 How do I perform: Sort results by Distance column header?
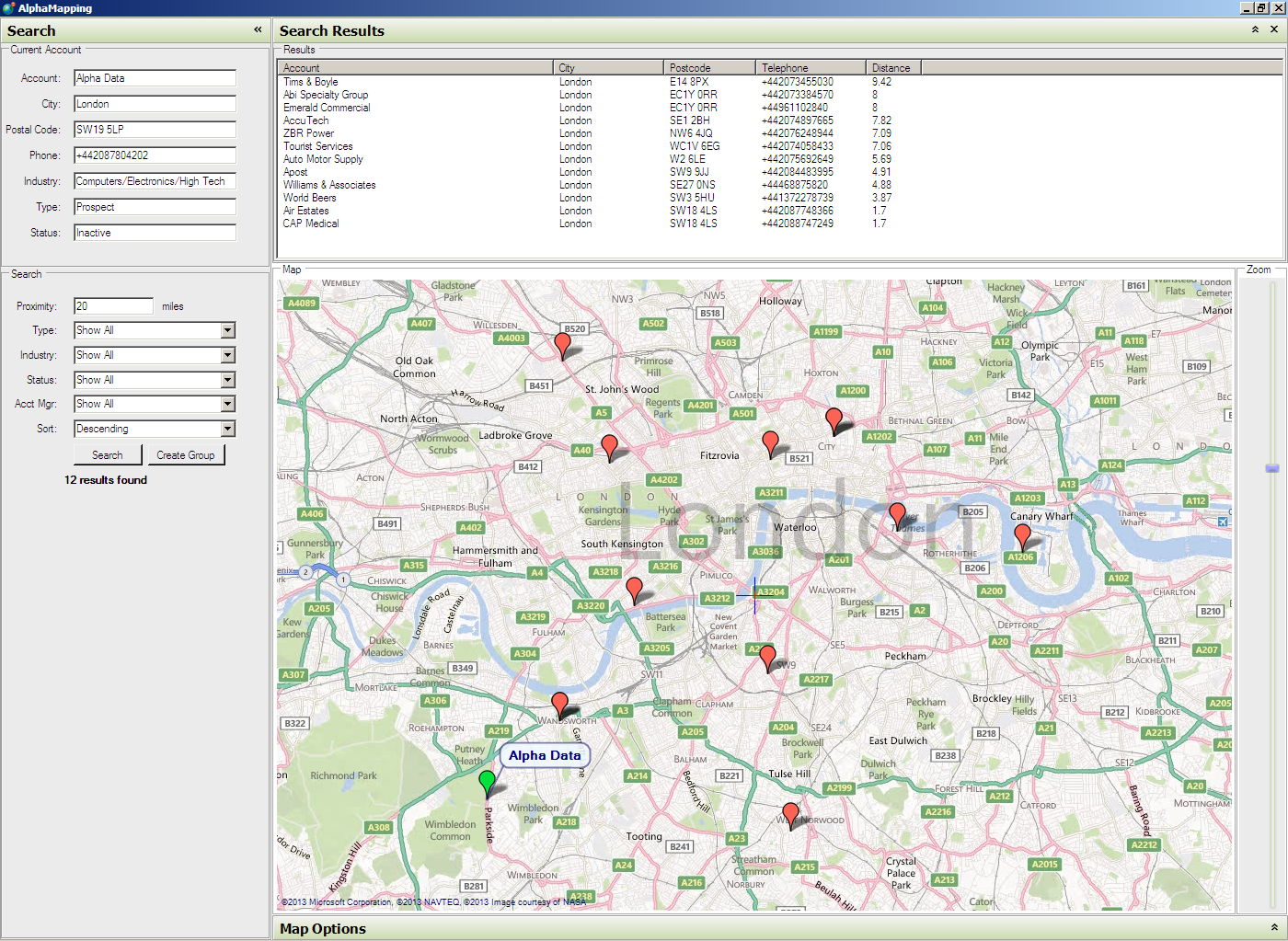pos(893,68)
